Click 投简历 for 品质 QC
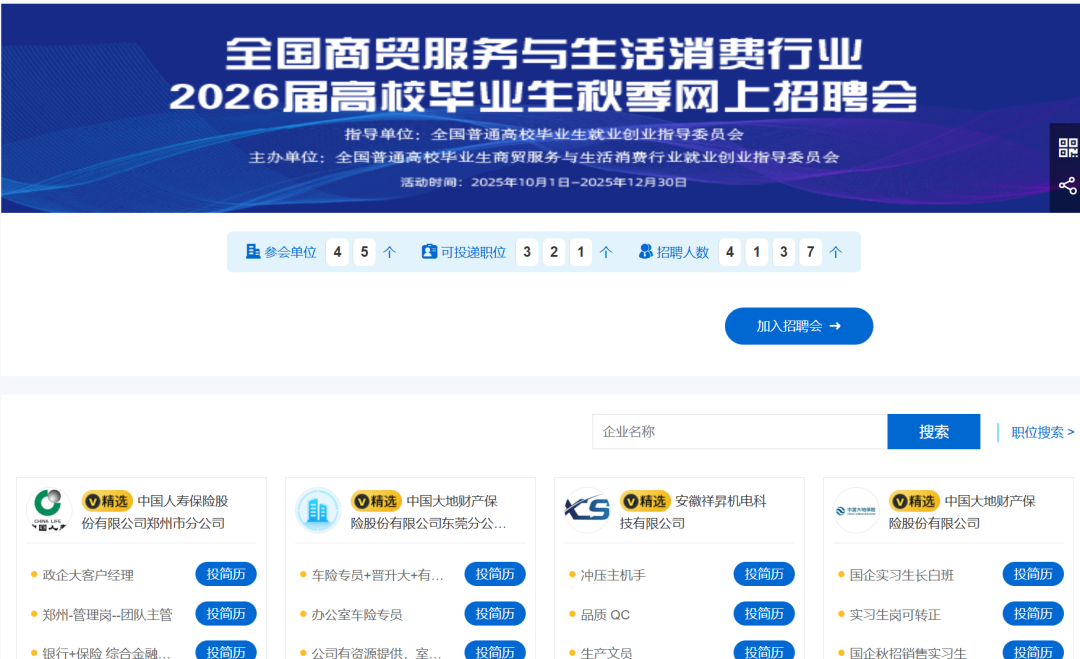Image resolution: width=1080 pixels, height=659 pixels. pyautogui.click(x=764, y=614)
